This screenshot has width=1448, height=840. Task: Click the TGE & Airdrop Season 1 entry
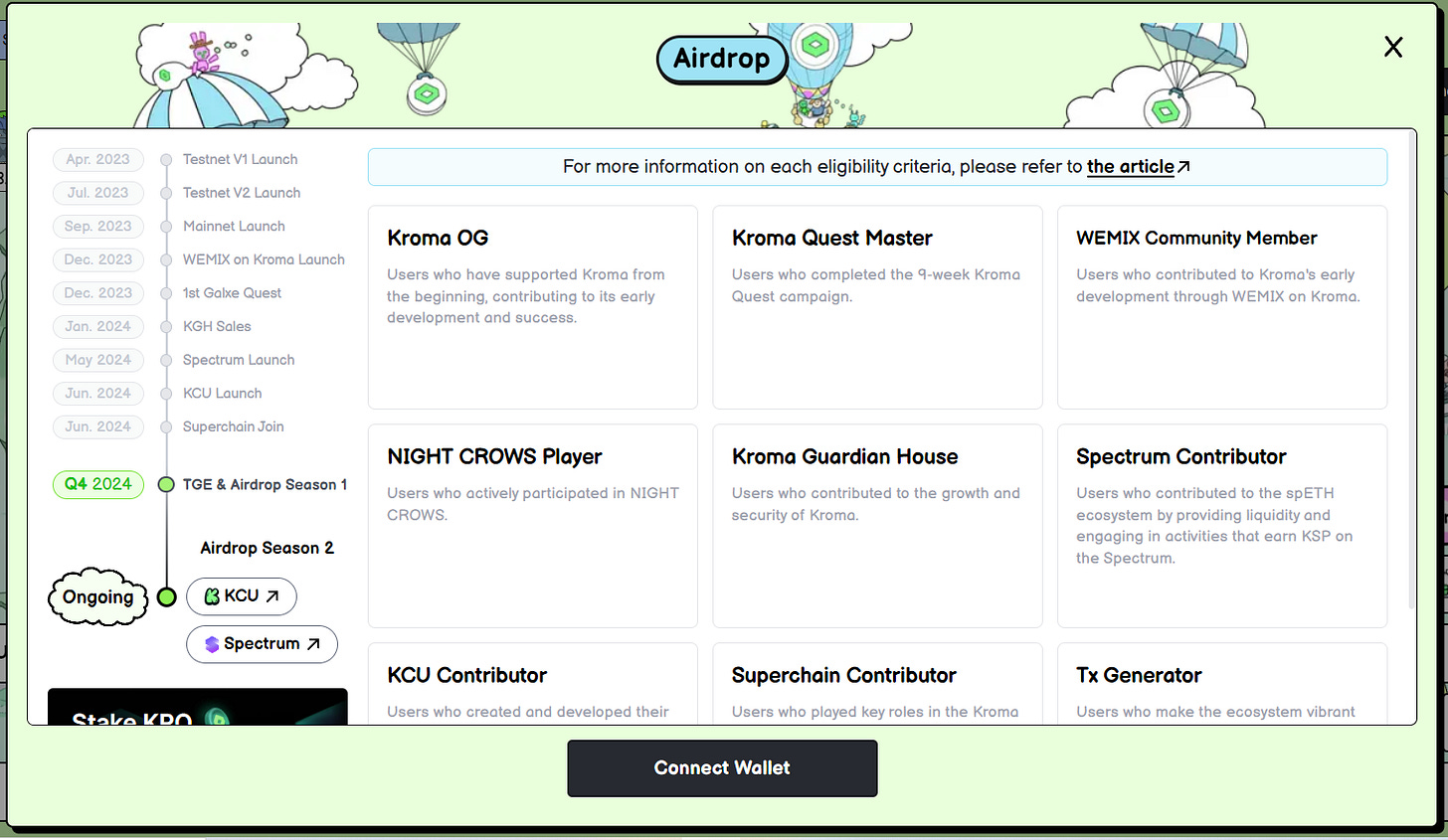[x=265, y=484]
